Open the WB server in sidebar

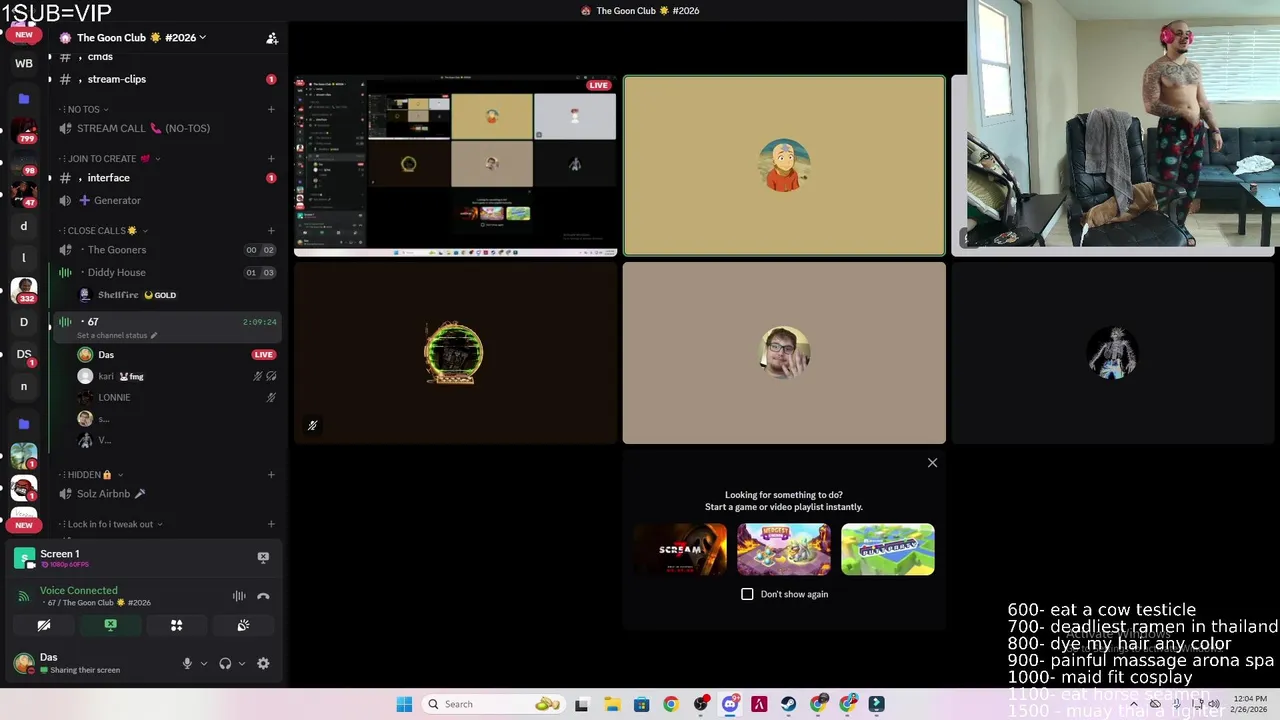click(x=24, y=63)
